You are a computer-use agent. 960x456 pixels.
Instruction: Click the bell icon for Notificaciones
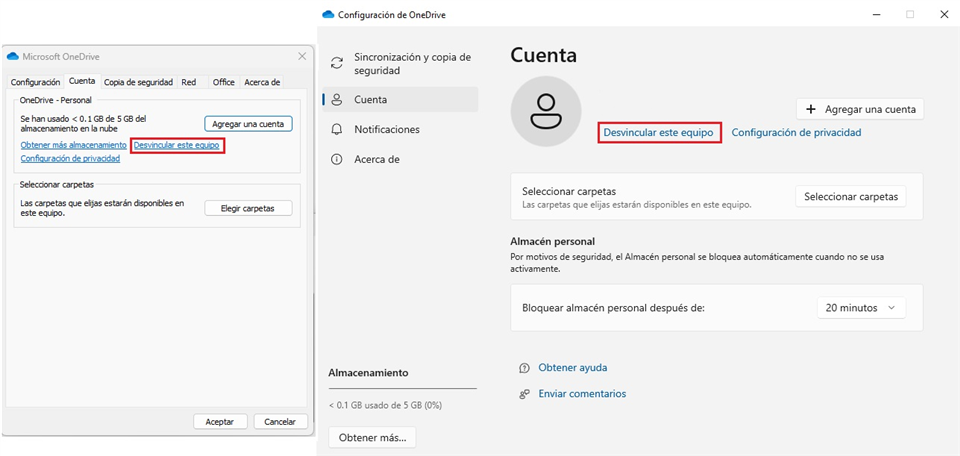point(337,130)
